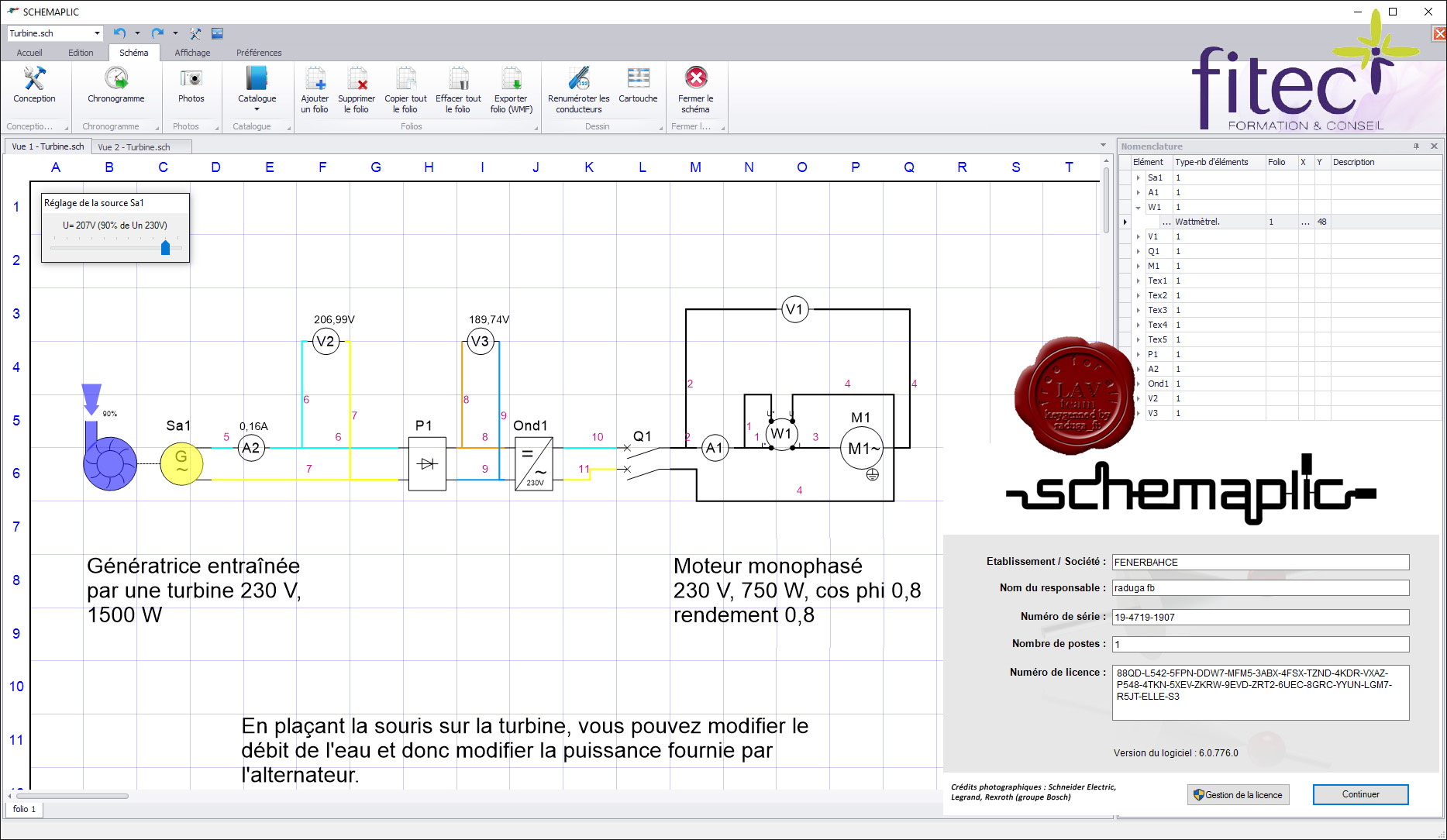Open Photos from the ribbon
Image resolution: width=1447 pixels, height=840 pixels.
coord(191,85)
